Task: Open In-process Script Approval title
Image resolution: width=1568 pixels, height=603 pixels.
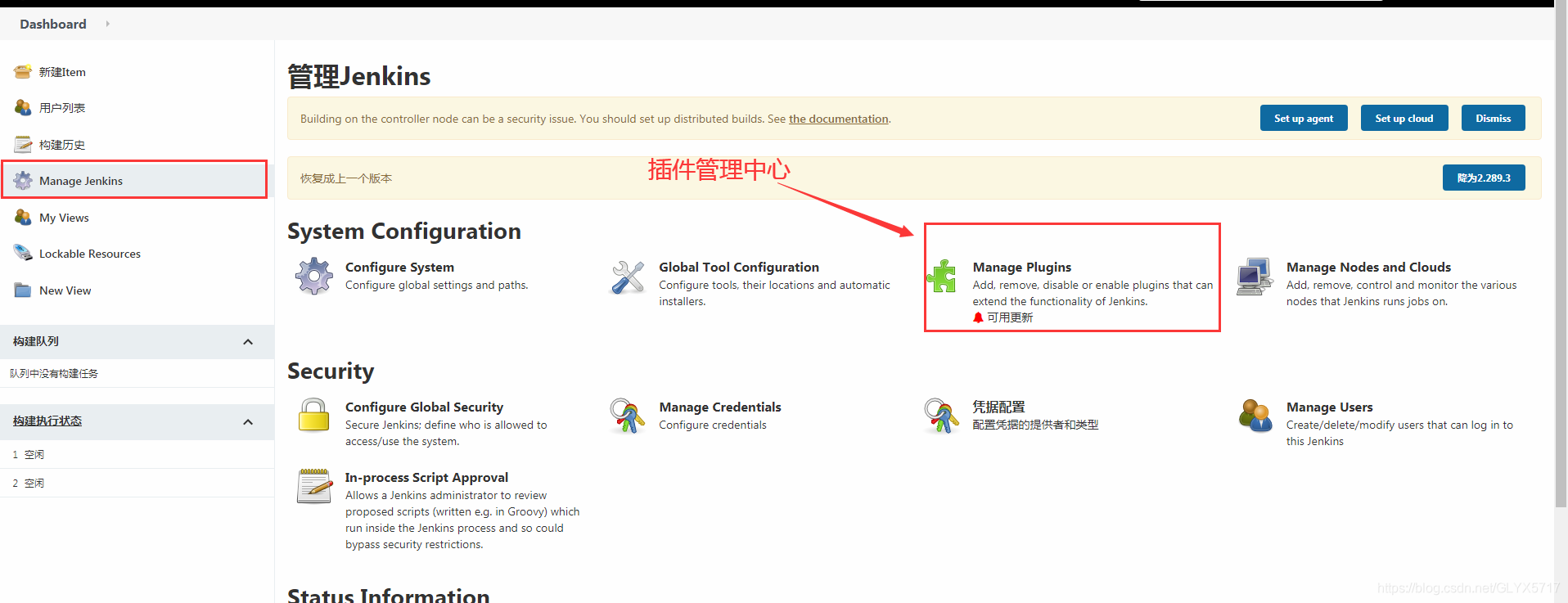Action: [426, 478]
